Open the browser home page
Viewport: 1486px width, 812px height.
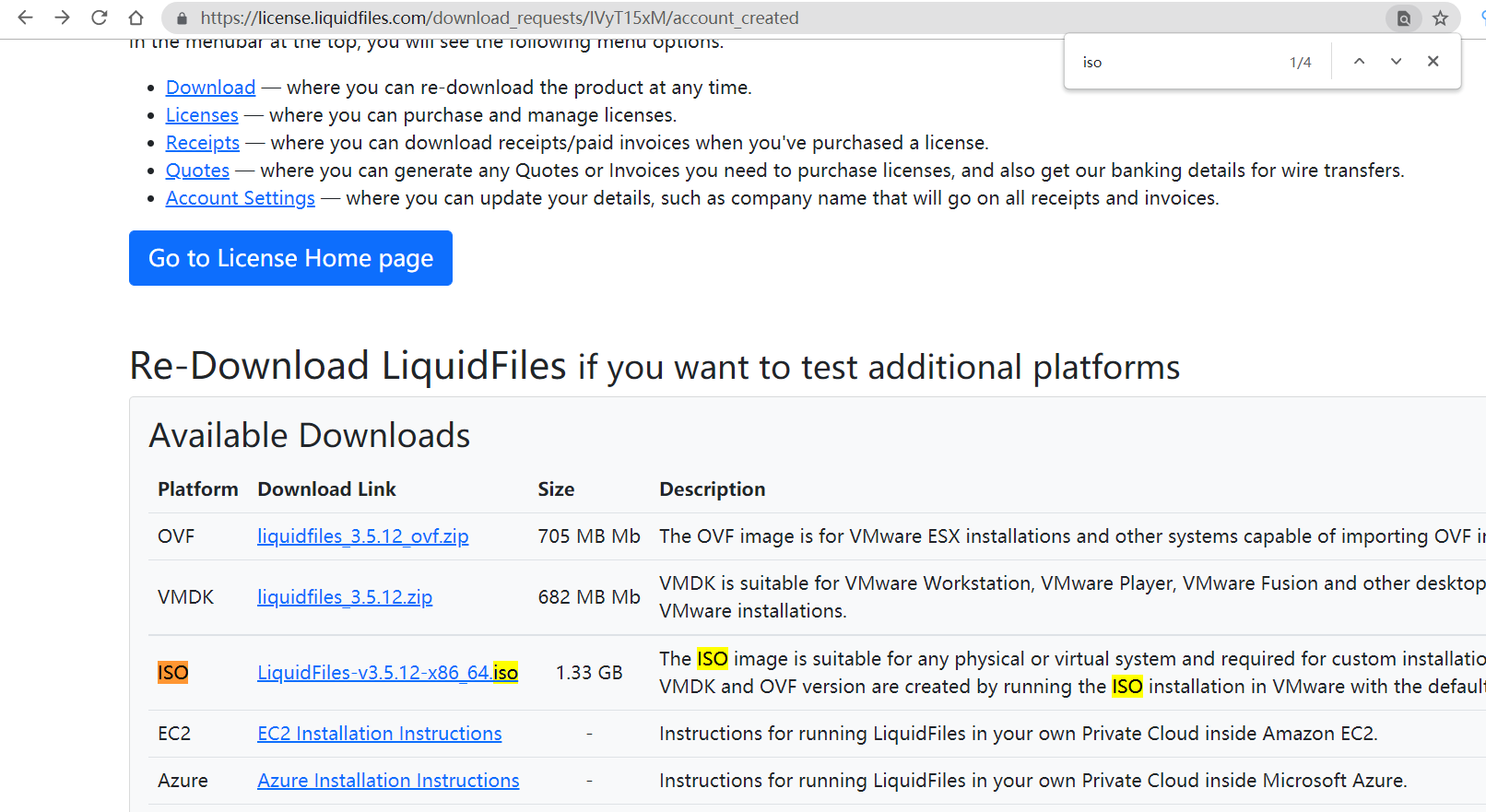pos(136,18)
